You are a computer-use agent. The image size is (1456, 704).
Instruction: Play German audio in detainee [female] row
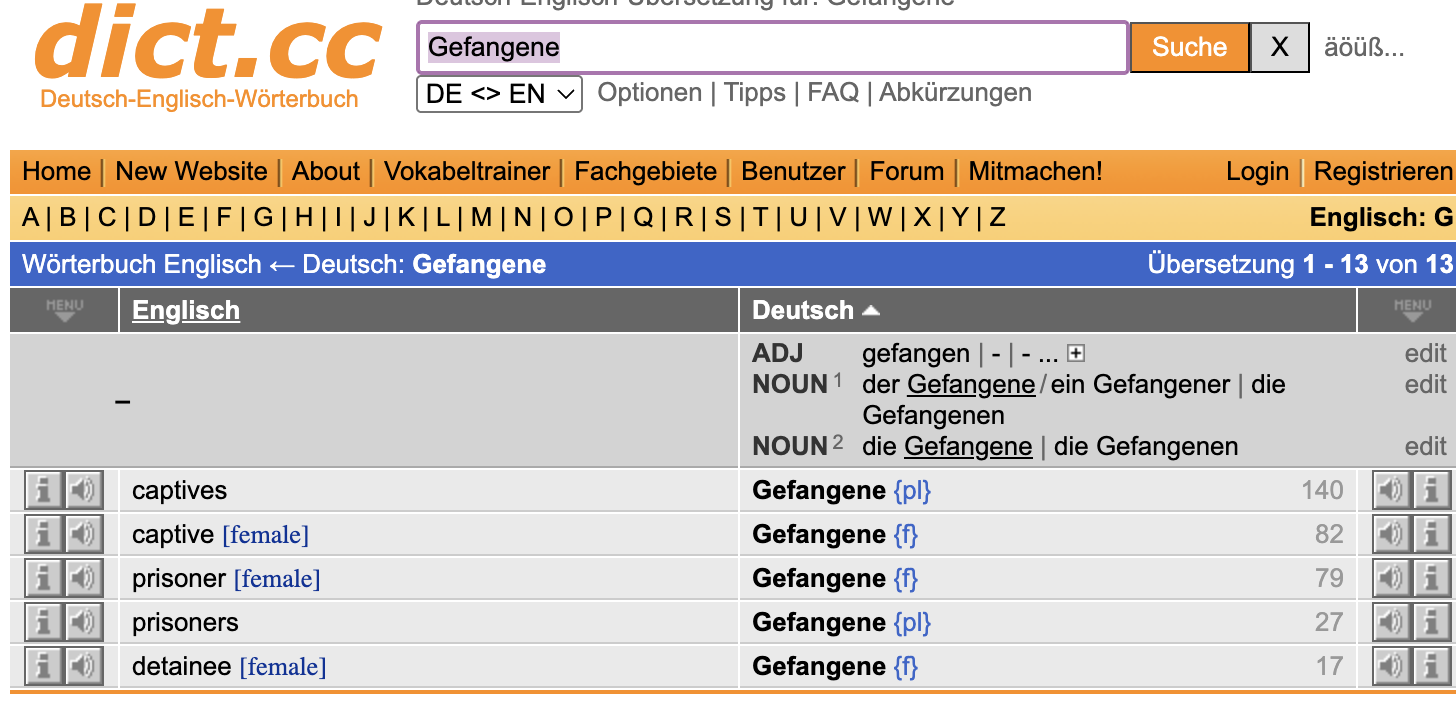click(1391, 666)
